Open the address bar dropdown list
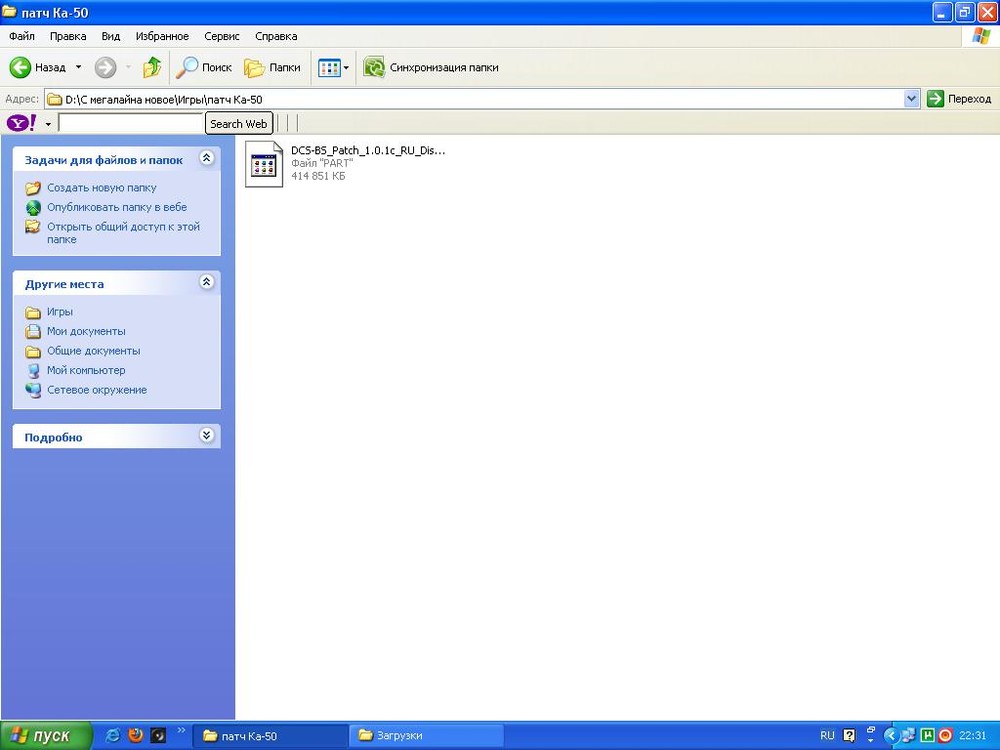The height and width of the screenshot is (750, 1000). click(x=911, y=98)
